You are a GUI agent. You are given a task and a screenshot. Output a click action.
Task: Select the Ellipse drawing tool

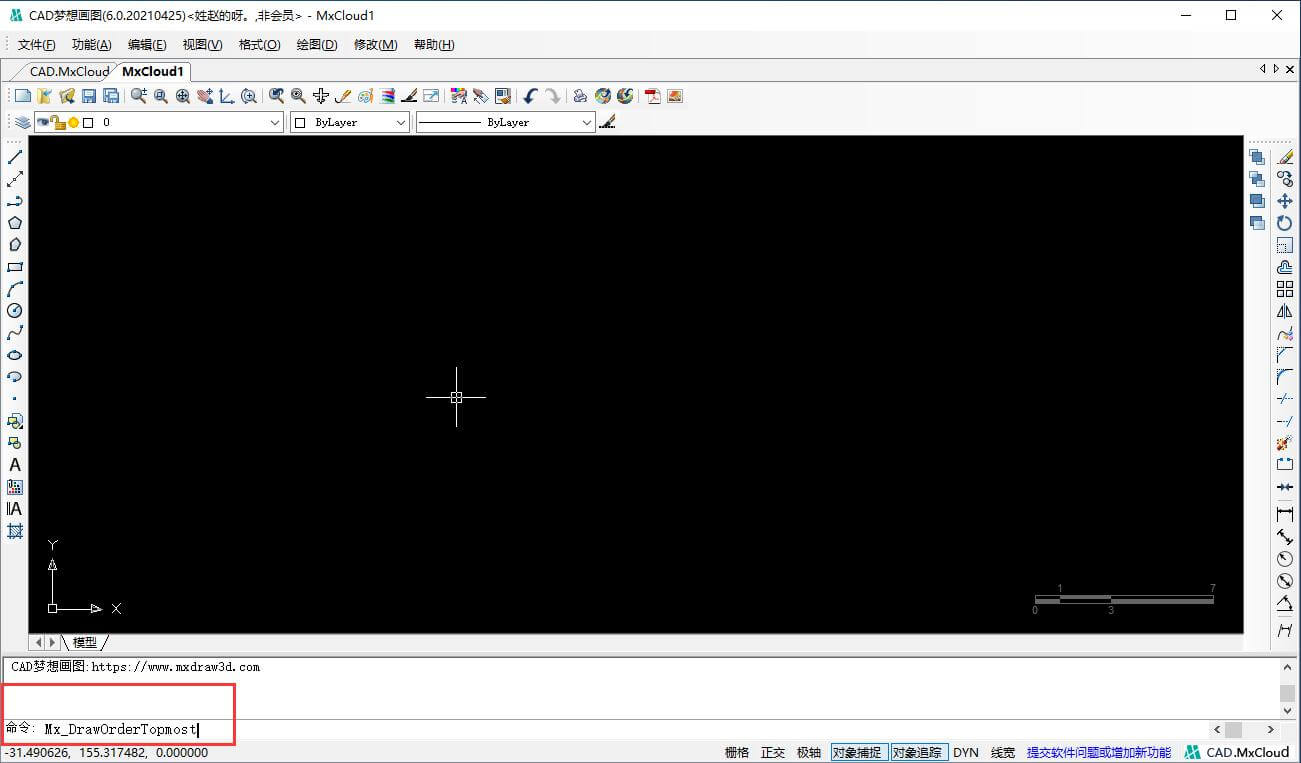point(15,355)
